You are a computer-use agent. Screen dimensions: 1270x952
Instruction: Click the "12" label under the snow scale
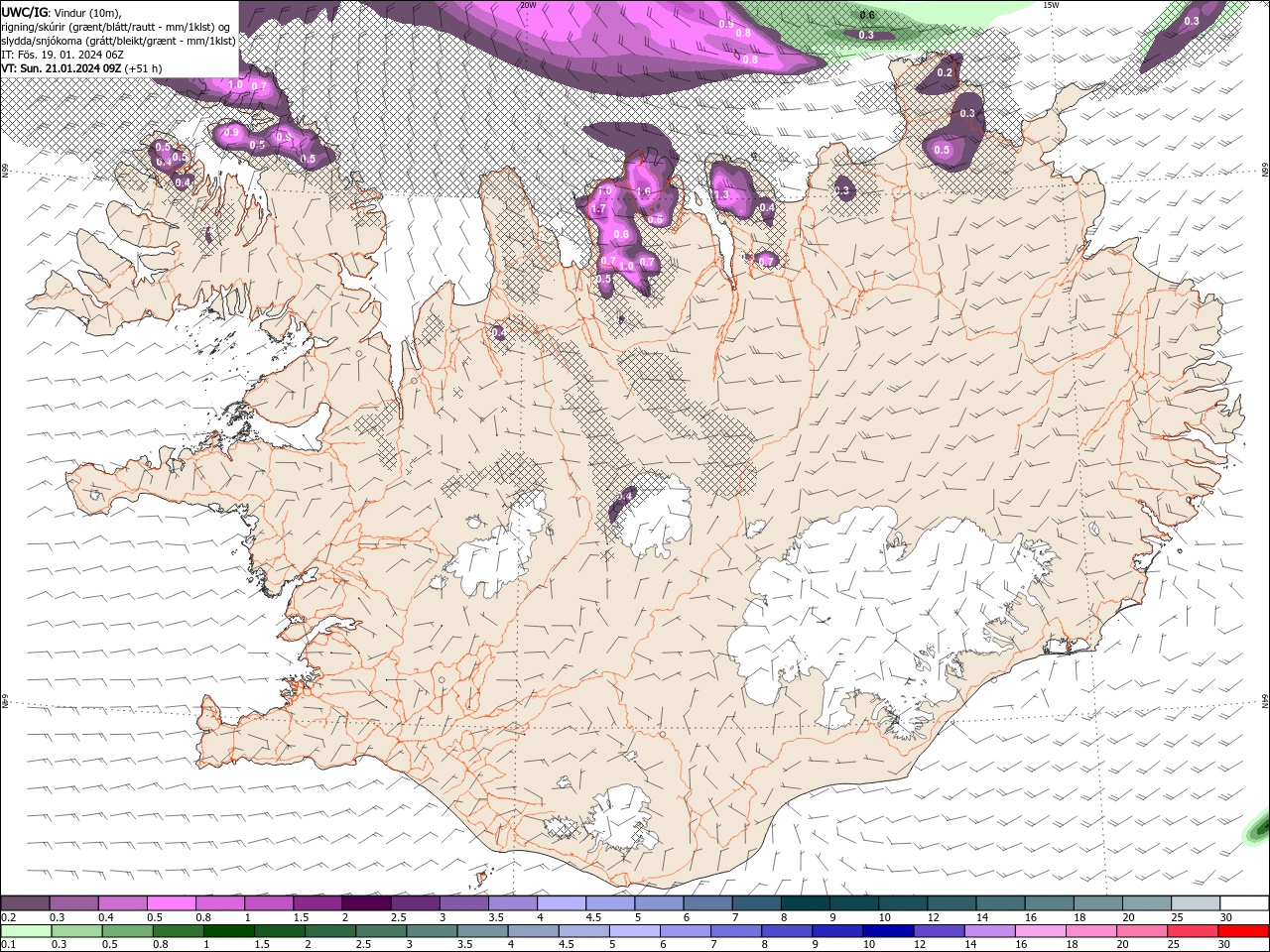(934, 917)
